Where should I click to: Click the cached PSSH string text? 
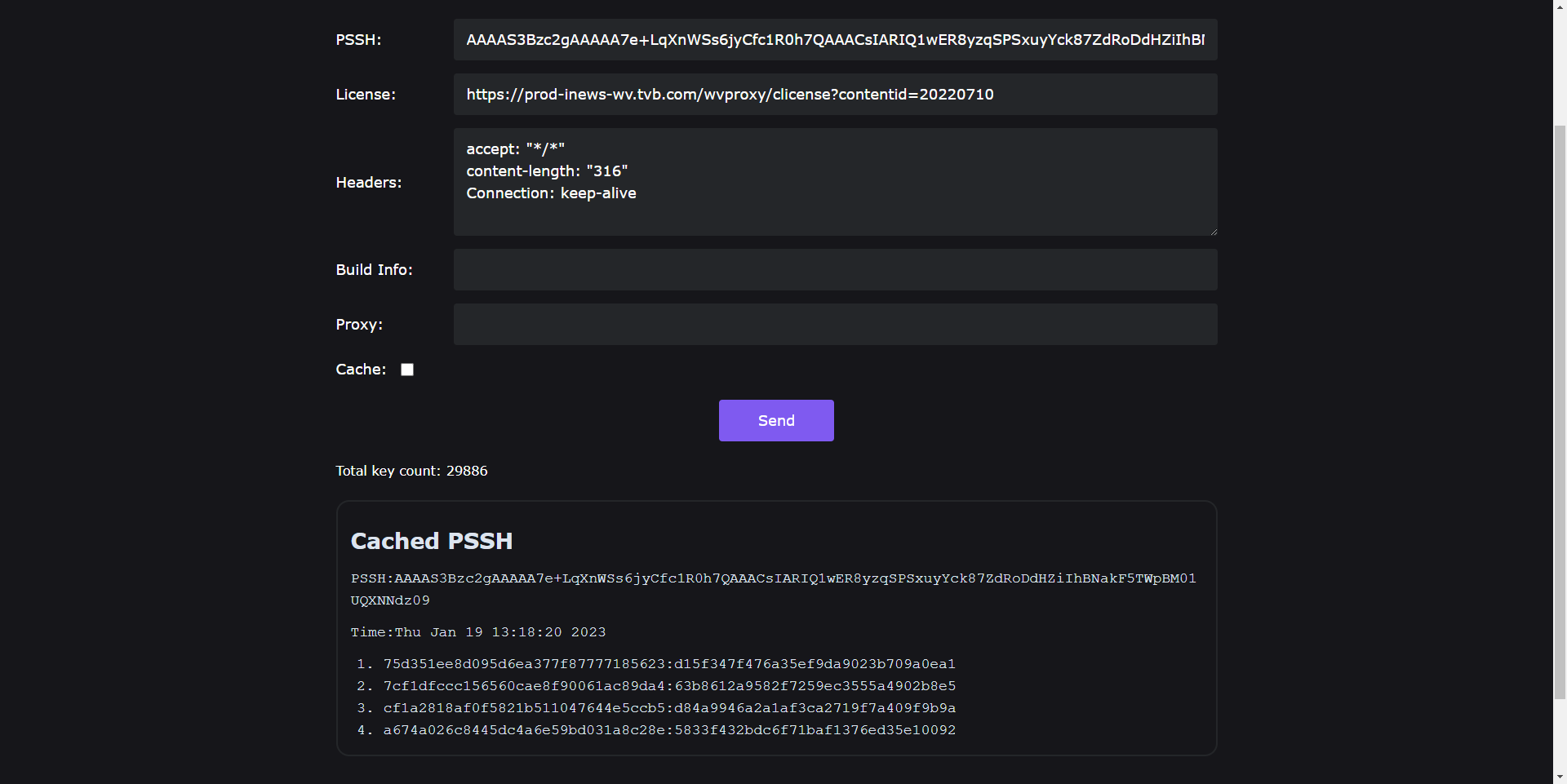pos(773,578)
